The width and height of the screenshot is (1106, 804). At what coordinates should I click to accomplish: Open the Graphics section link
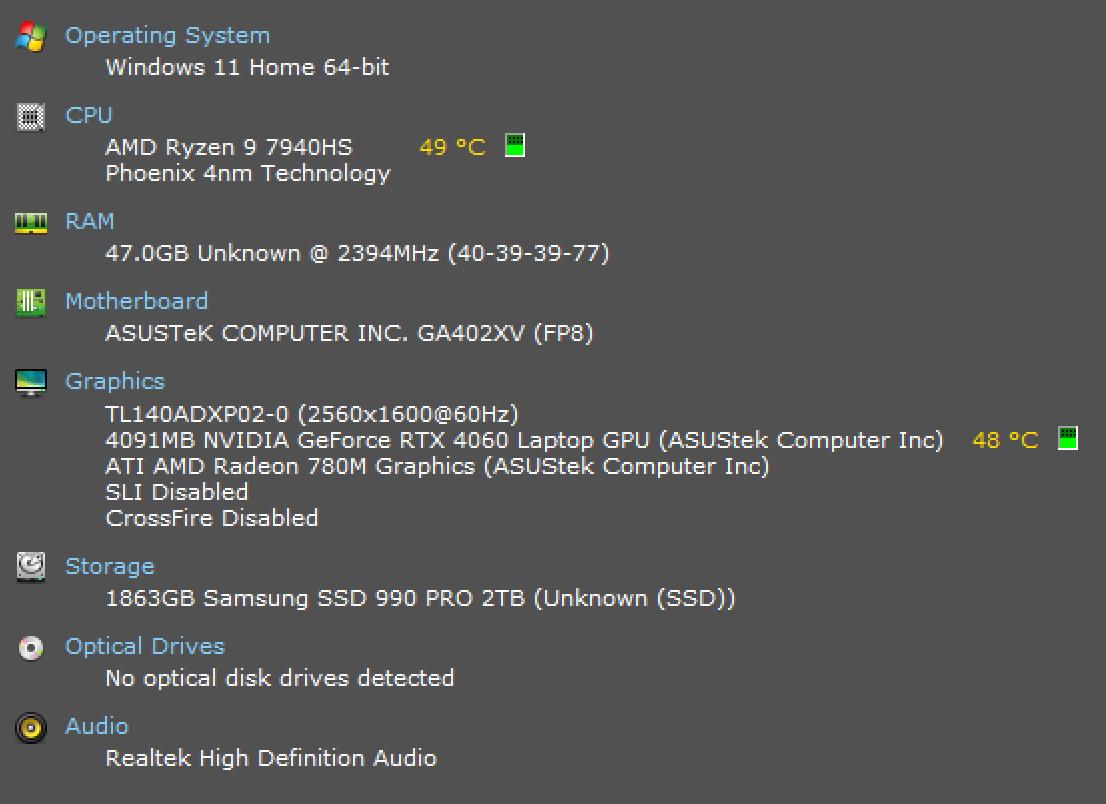[x=115, y=381]
